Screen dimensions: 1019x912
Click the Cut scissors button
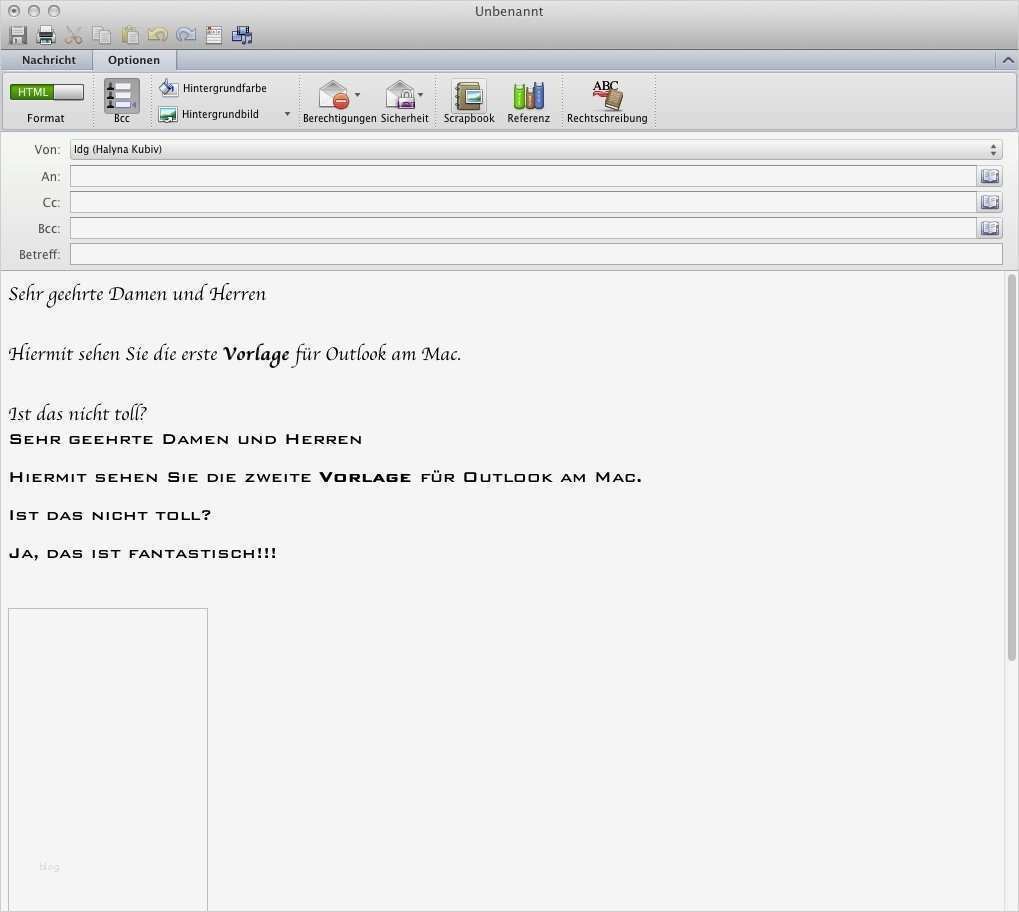[72, 35]
